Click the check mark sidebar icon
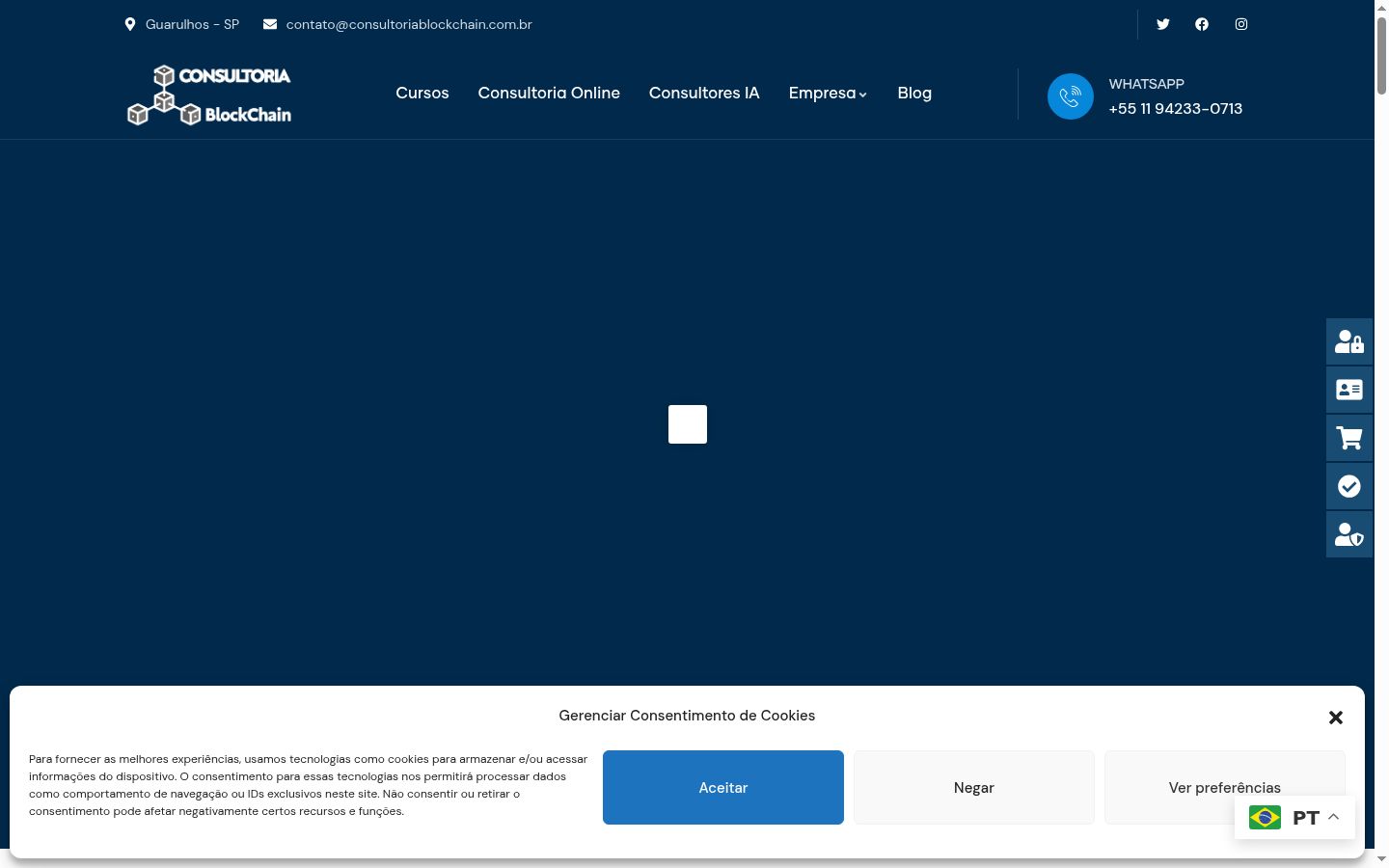1389x868 pixels. pyautogui.click(x=1349, y=486)
